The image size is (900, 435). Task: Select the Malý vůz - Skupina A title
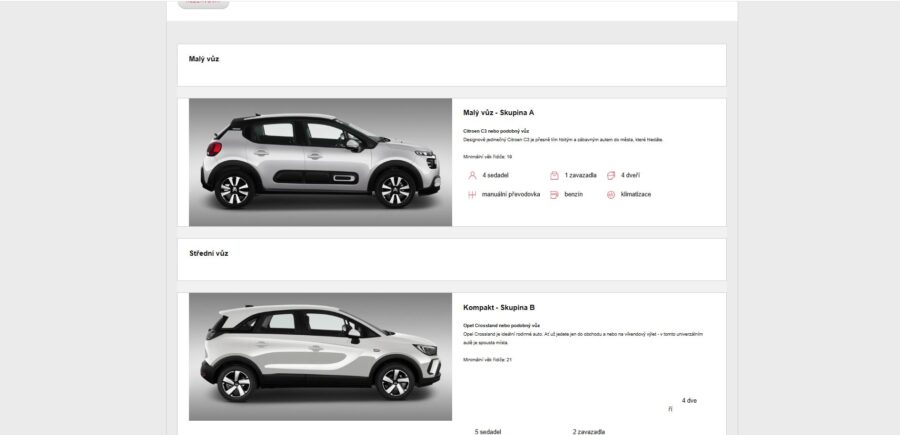498,113
